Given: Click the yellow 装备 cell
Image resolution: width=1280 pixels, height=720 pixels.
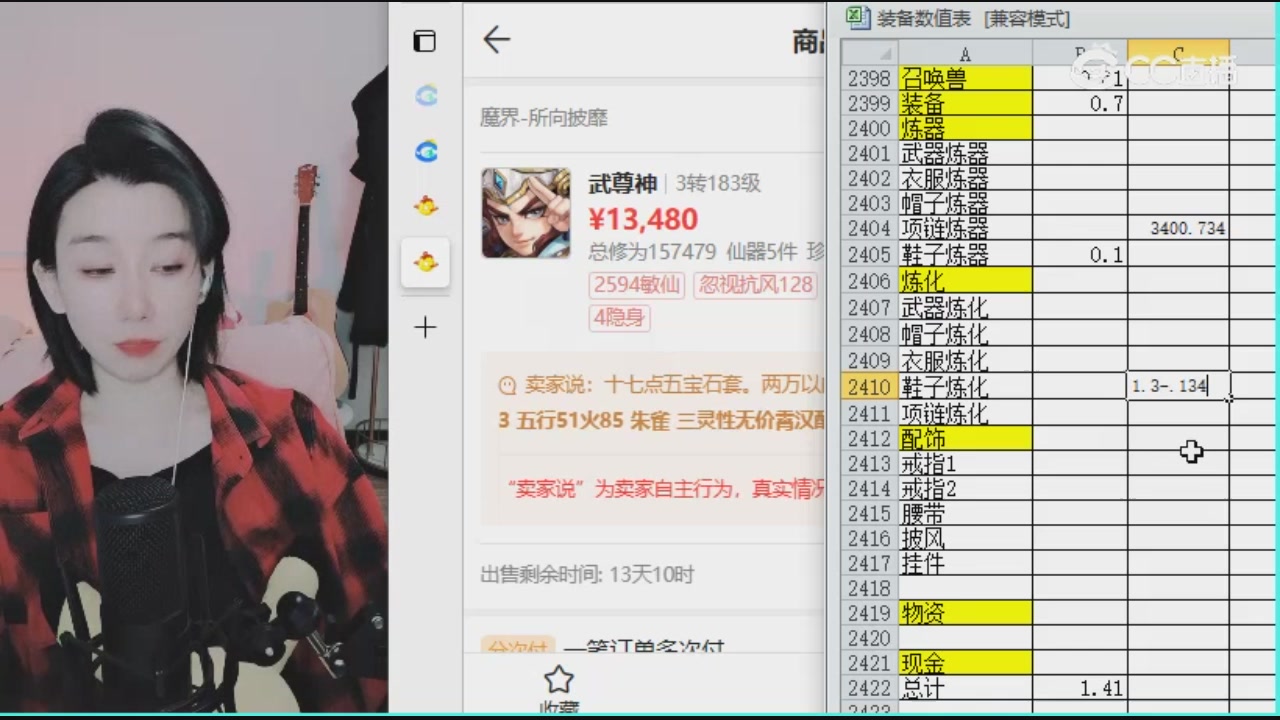Looking at the screenshot, I should click(x=965, y=103).
